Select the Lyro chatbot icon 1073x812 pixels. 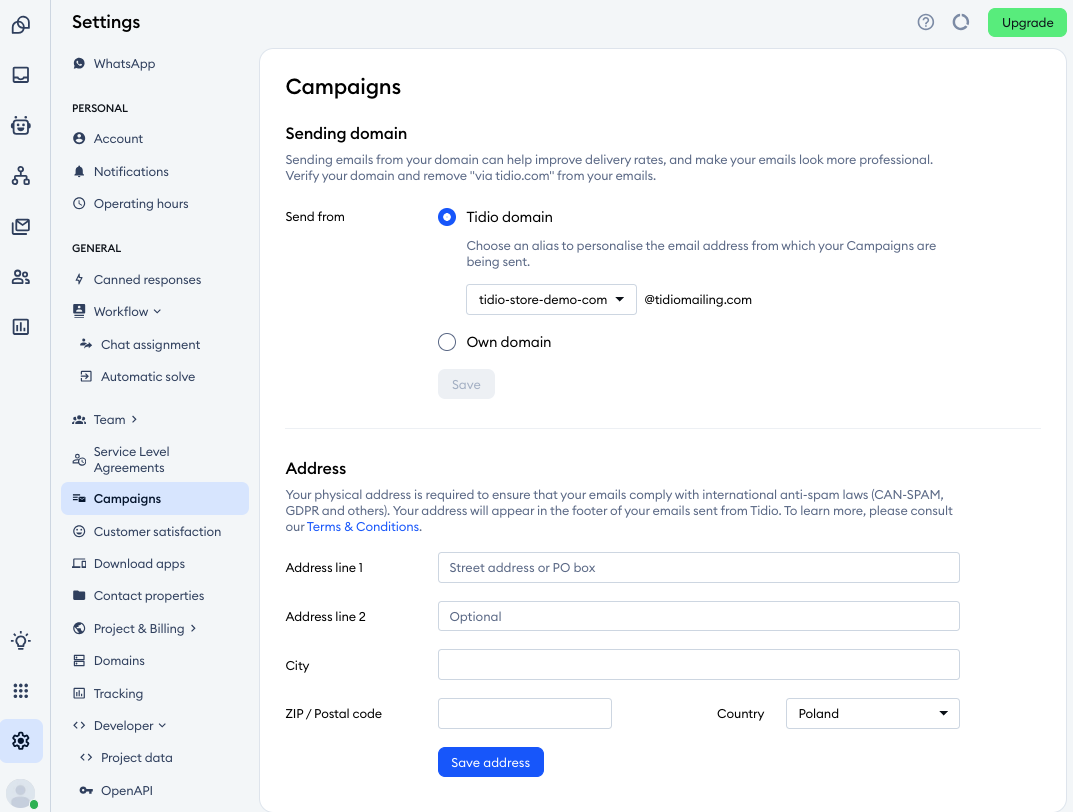point(21,125)
